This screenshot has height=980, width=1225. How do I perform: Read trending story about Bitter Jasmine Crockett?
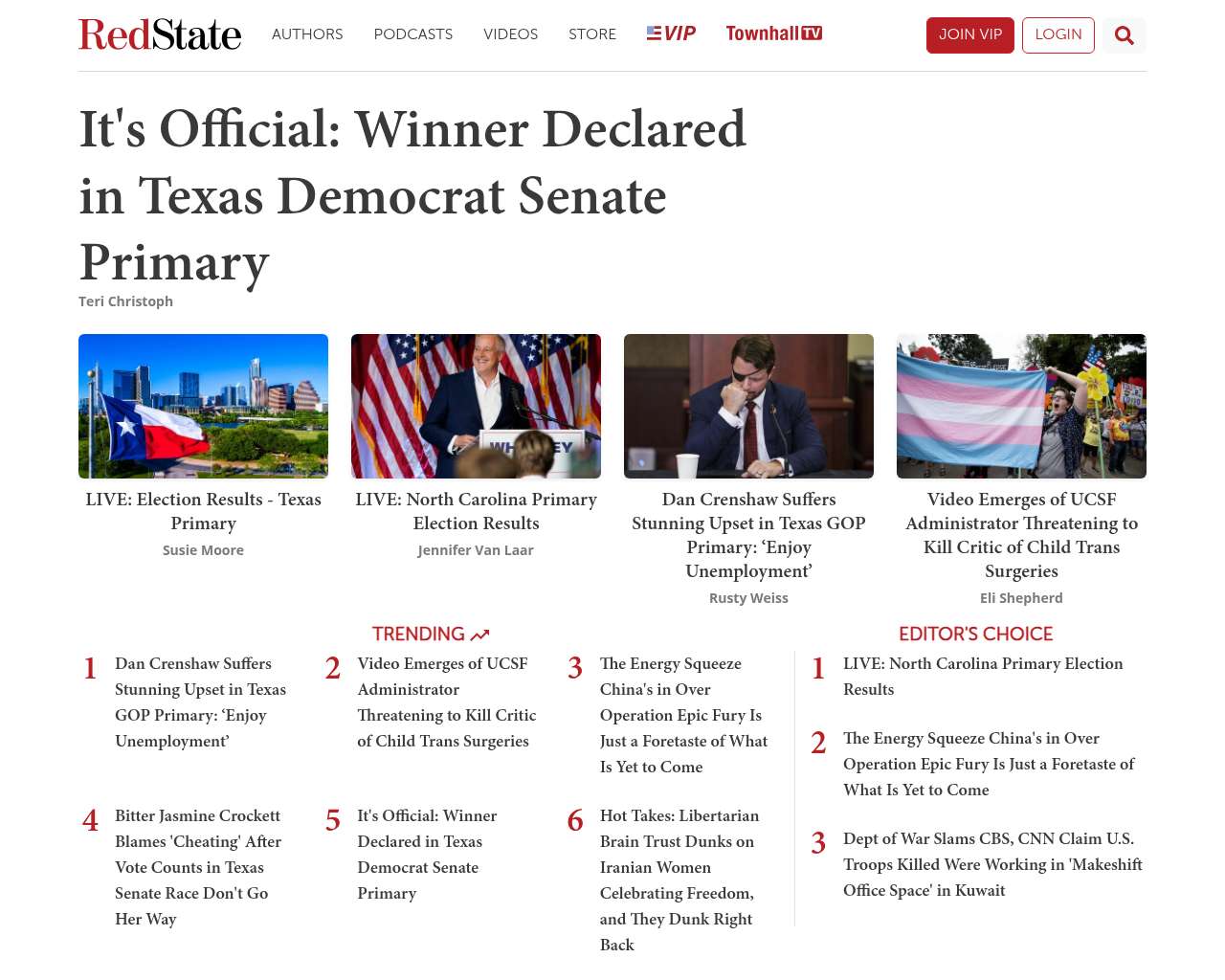coord(198,867)
